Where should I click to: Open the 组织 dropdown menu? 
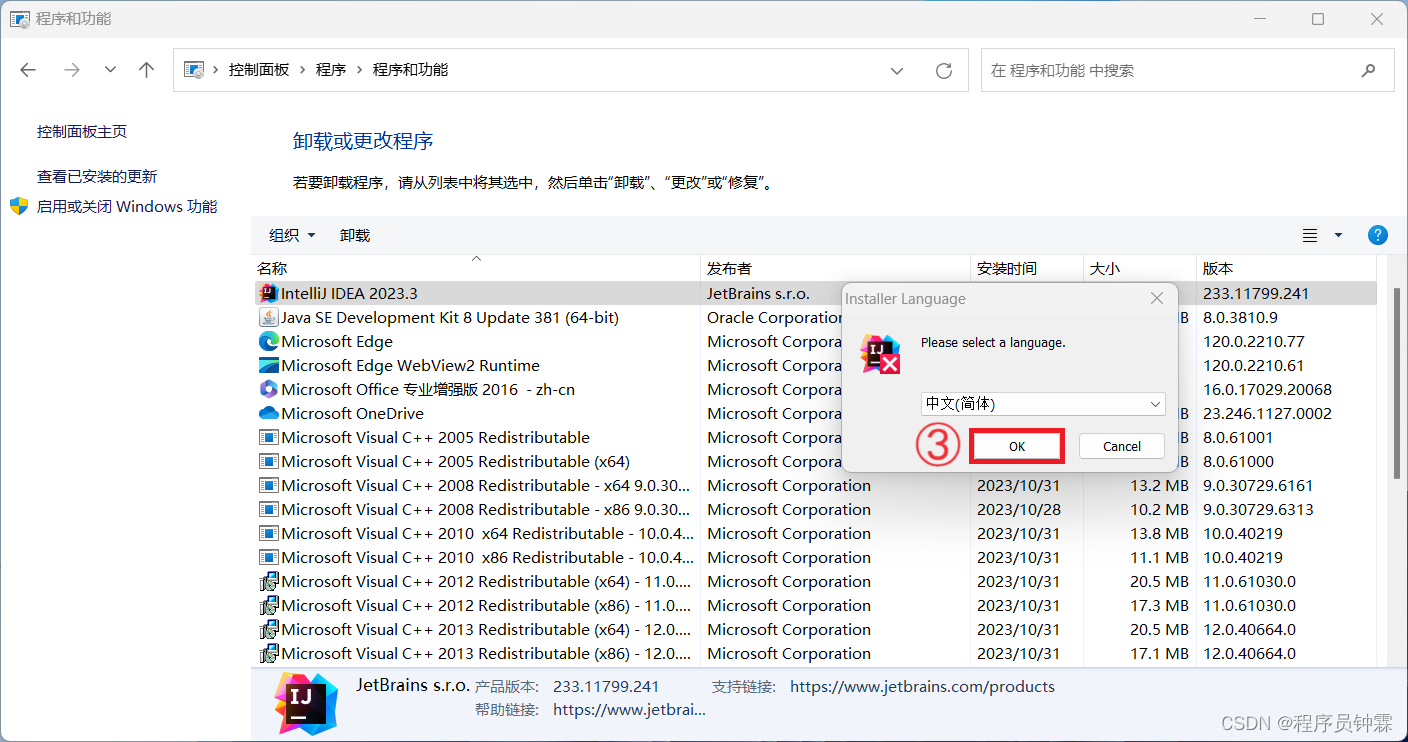(292, 235)
